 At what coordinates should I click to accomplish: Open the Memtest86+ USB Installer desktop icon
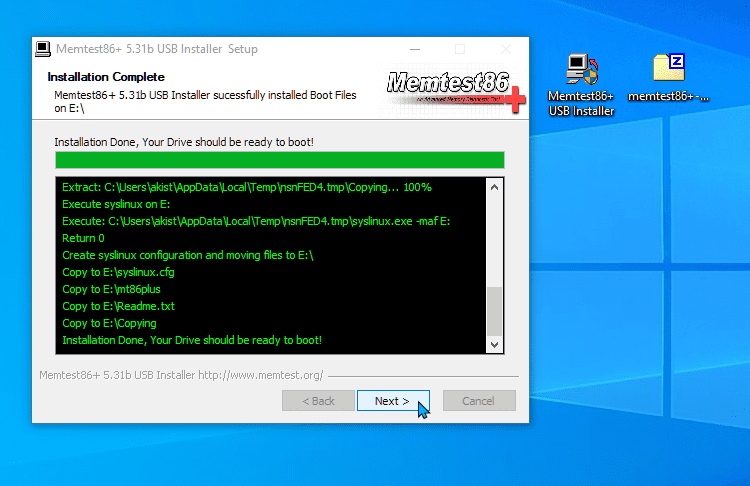pyautogui.click(x=581, y=85)
